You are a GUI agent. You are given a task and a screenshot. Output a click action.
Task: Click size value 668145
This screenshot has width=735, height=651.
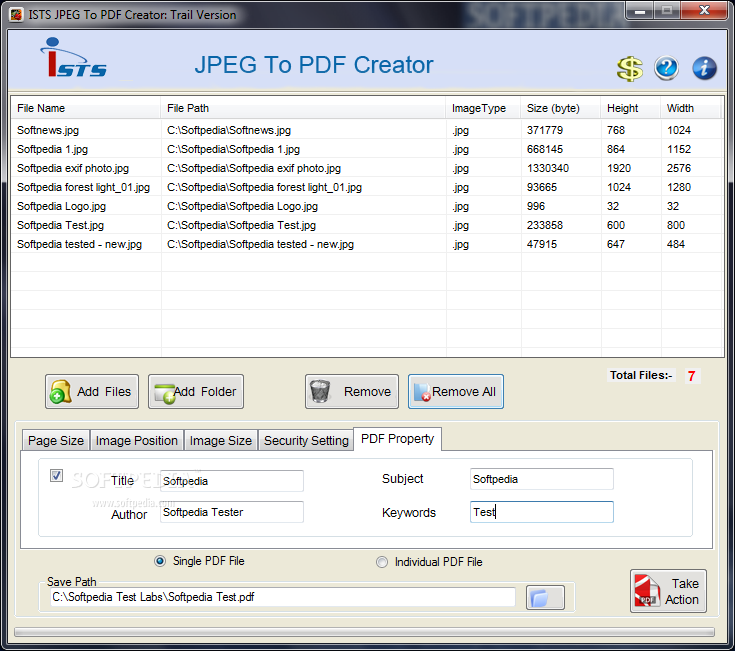(545, 150)
